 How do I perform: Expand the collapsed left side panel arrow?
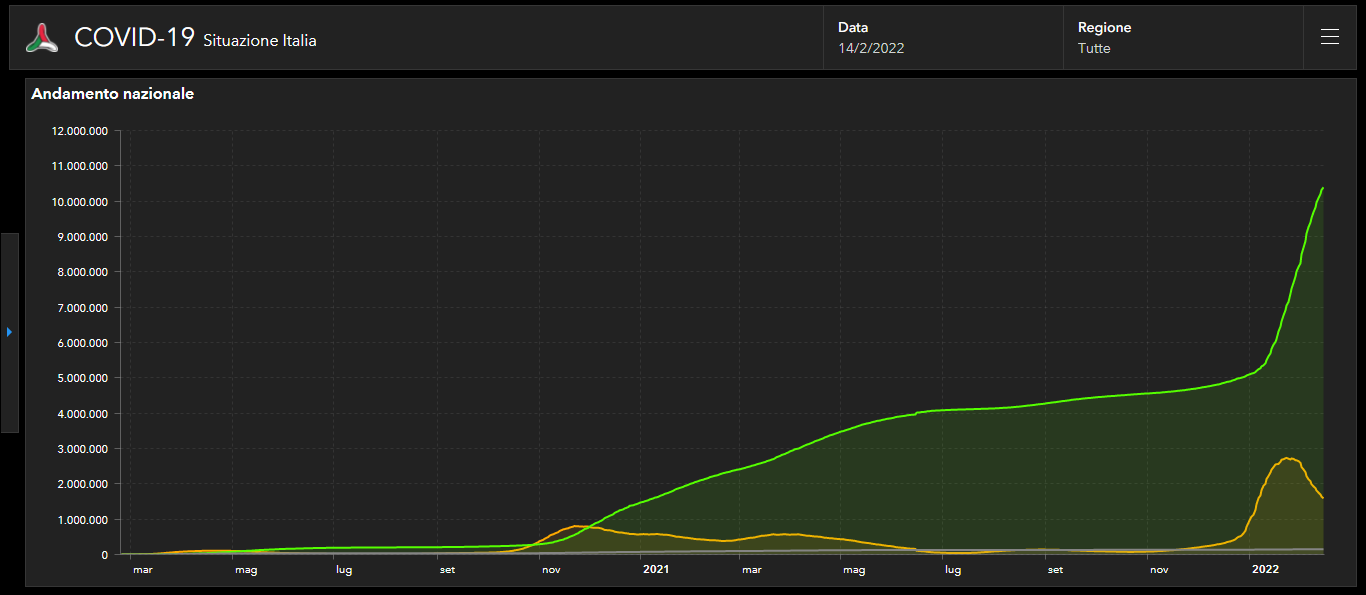point(9,332)
